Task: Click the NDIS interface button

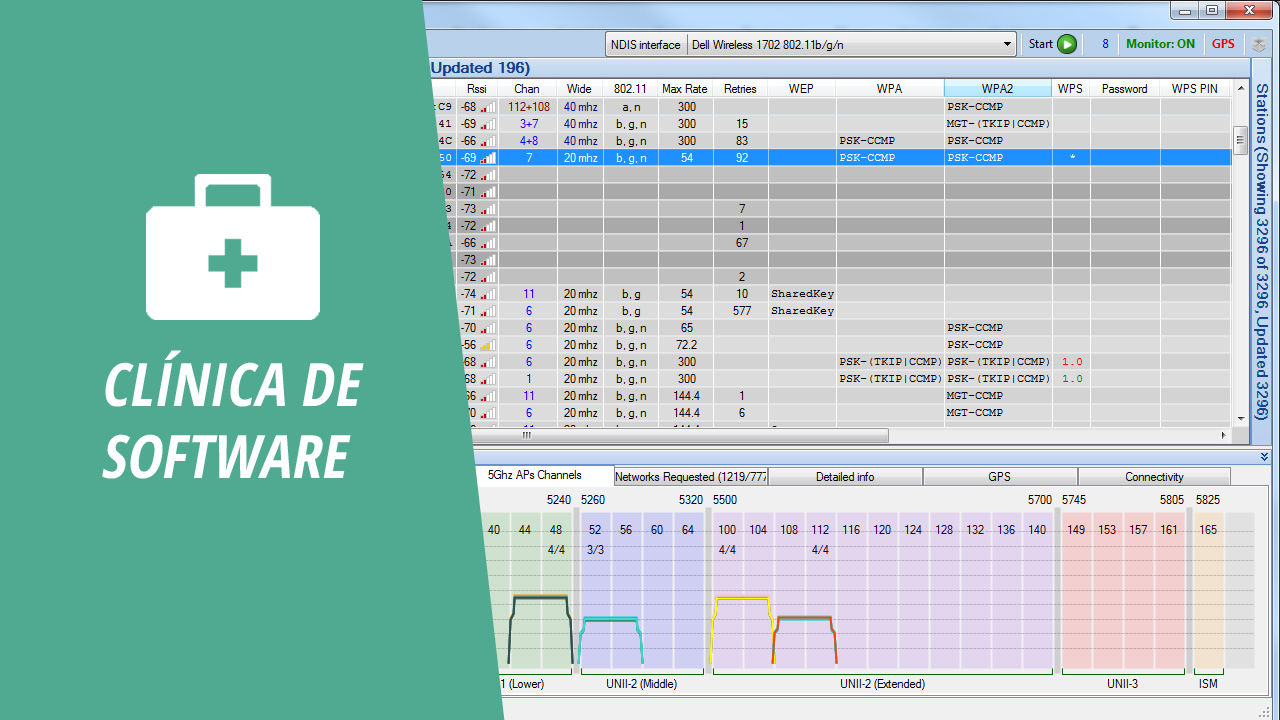Action: [x=645, y=44]
